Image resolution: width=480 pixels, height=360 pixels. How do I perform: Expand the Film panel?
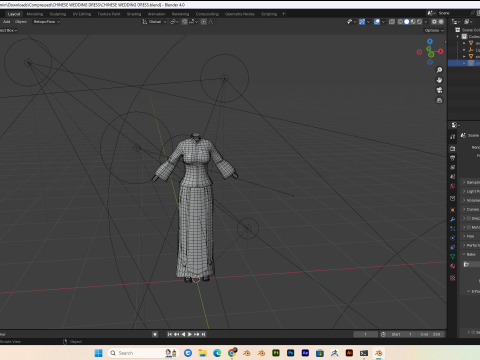(471, 236)
